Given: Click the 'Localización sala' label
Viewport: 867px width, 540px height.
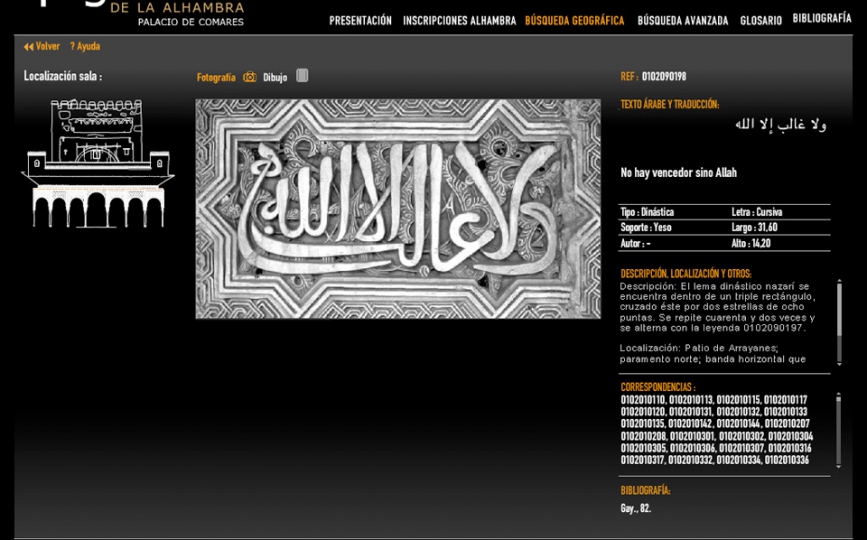Looking at the screenshot, I should pos(63,76).
